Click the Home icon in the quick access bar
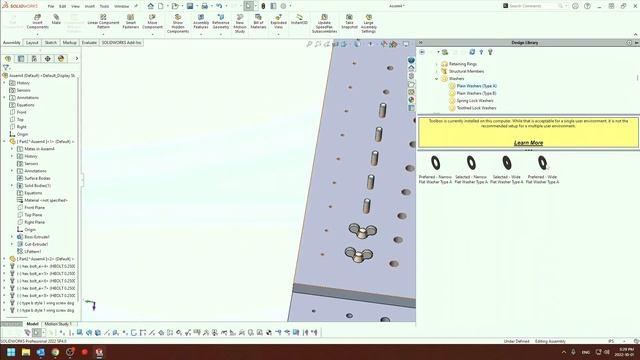The image size is (640, 360). 151,6
